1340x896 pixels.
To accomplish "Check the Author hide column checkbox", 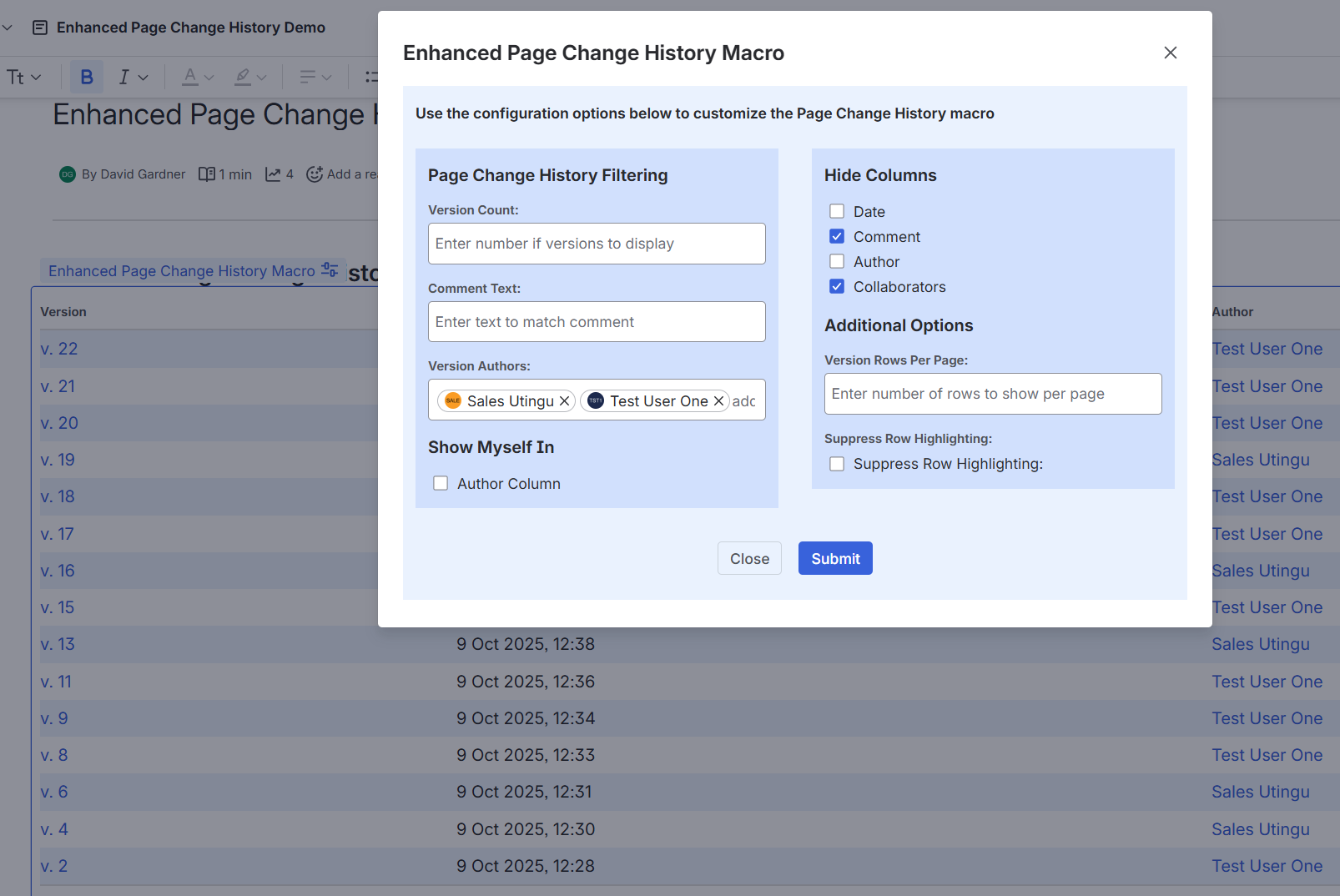I will point(837,262).
